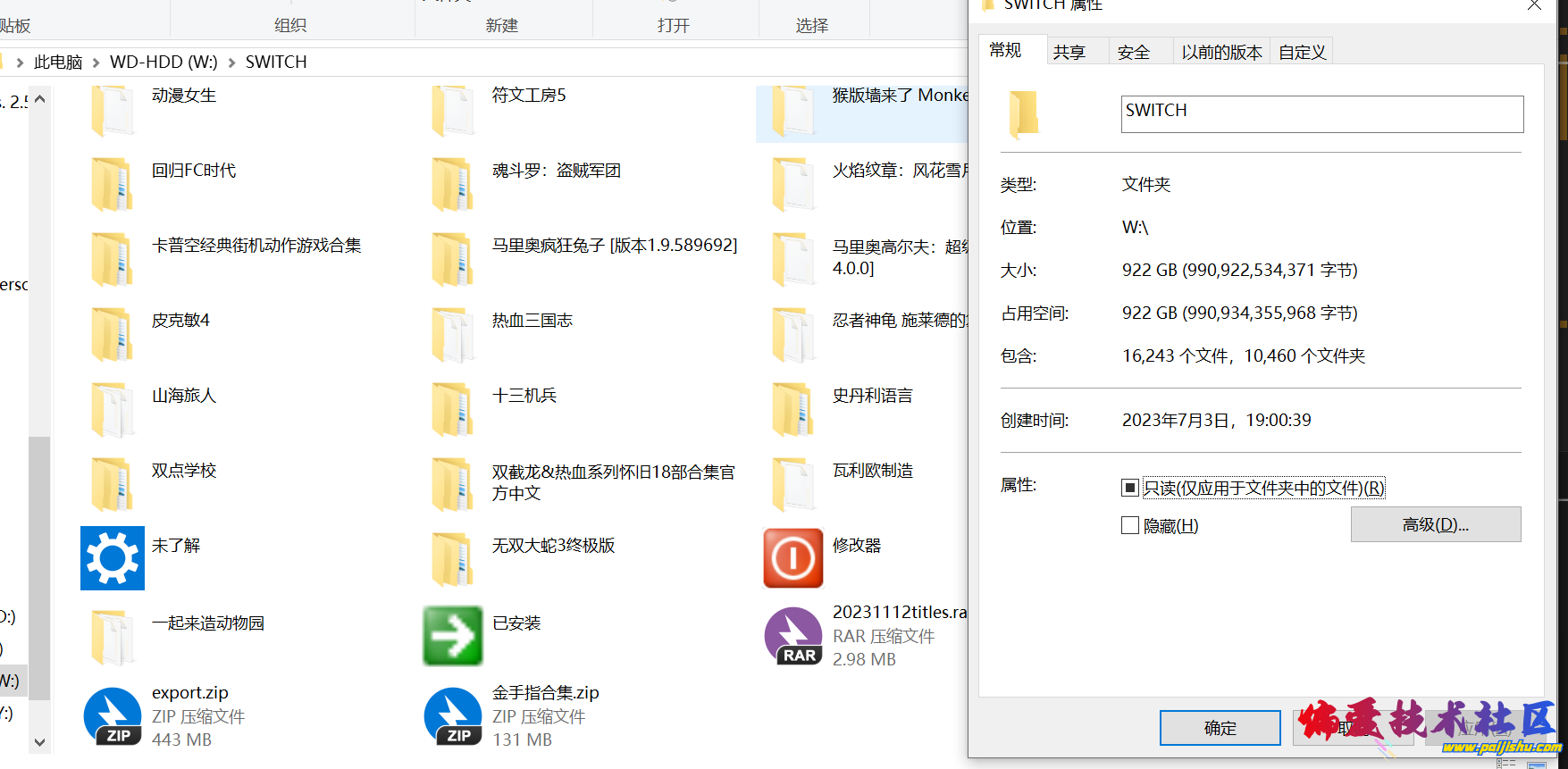Confirm with the 确定 button
This screenshot has height=769, width=1568.
pos(1220,728)
